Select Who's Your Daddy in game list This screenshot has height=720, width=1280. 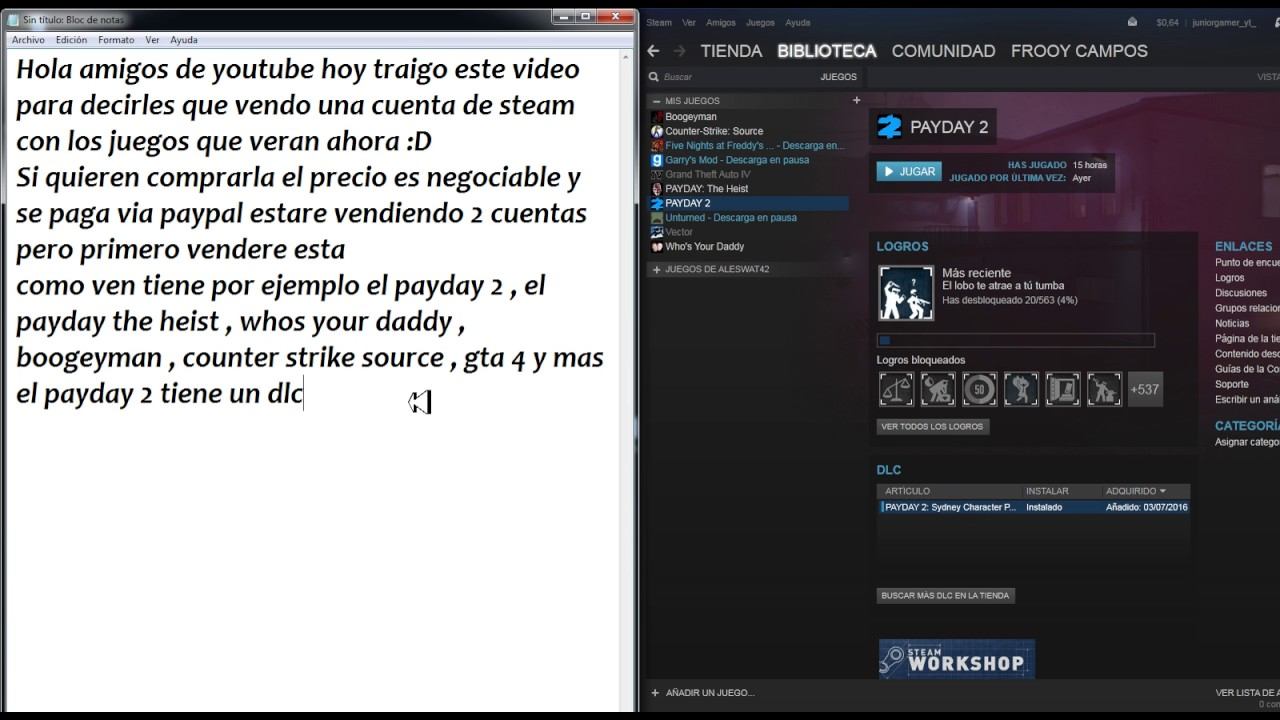click(x=705, y=246)
